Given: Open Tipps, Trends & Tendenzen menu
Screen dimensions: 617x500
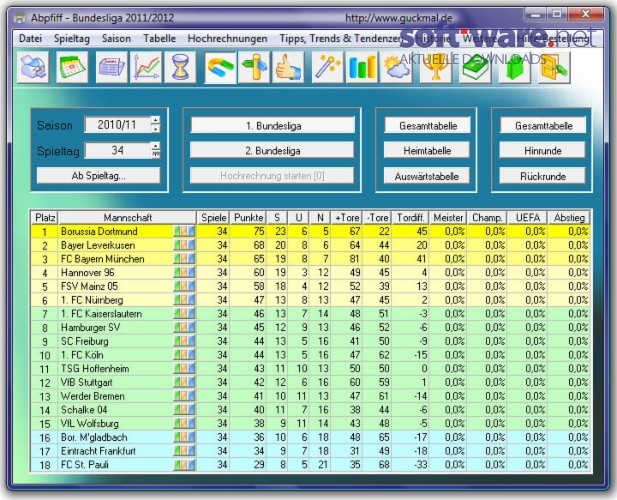Looking at the screenshot, I should click(341, 39).
